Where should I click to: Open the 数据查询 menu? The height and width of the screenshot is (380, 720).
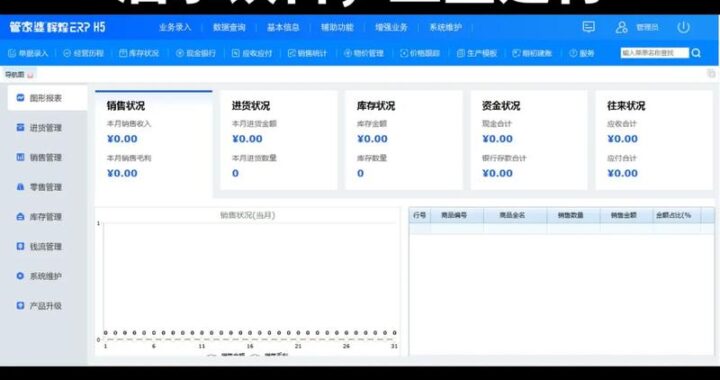coord(229,28)
